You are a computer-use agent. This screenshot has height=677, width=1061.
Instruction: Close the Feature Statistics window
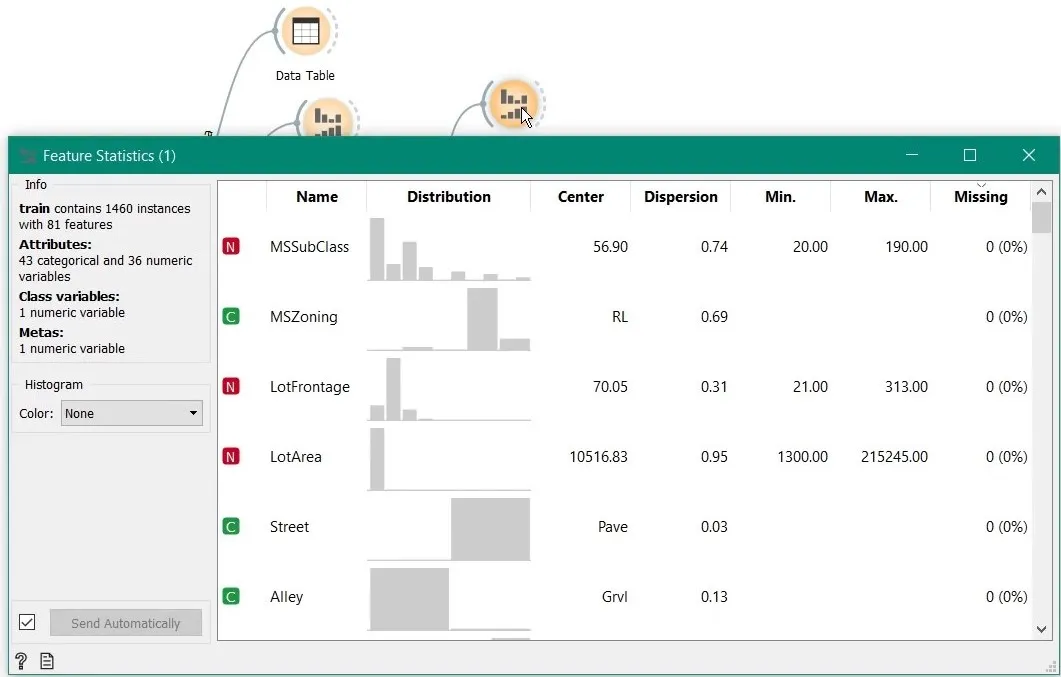tap(1029, 156)
